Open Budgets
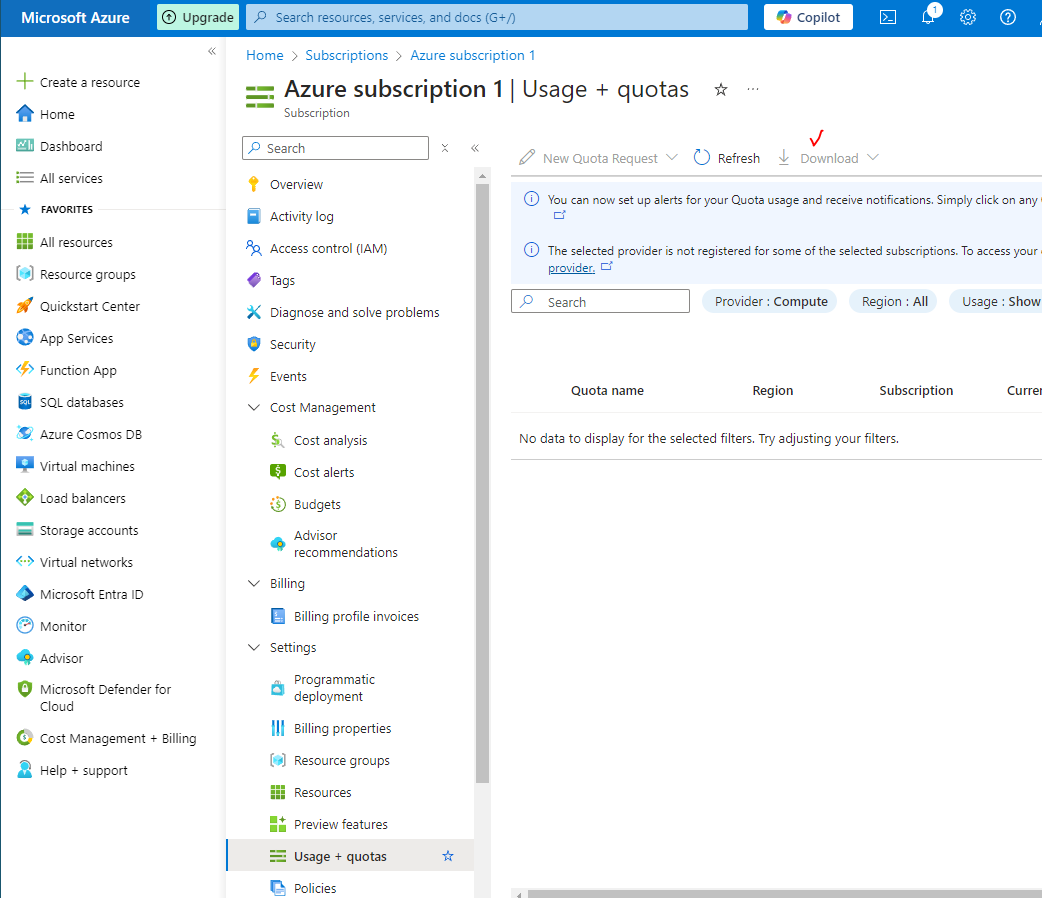1042x898 pixels. [x=317, y=505]
